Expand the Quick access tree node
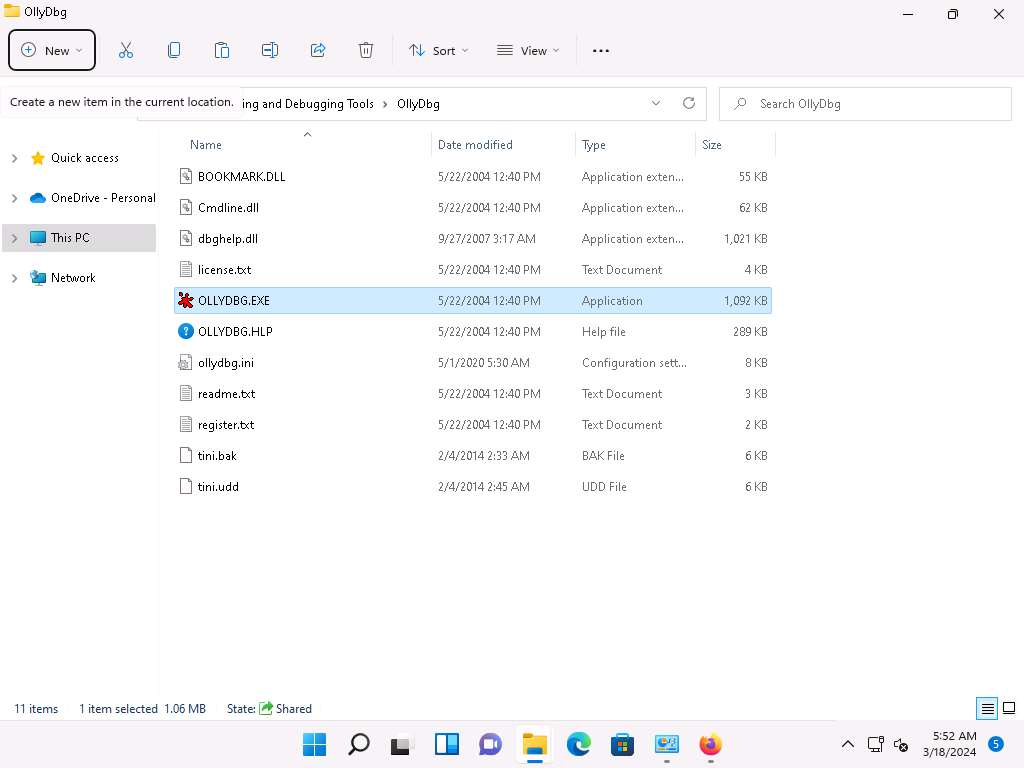The width and height of the screenshot is (1024, 768). coord(14,158)
